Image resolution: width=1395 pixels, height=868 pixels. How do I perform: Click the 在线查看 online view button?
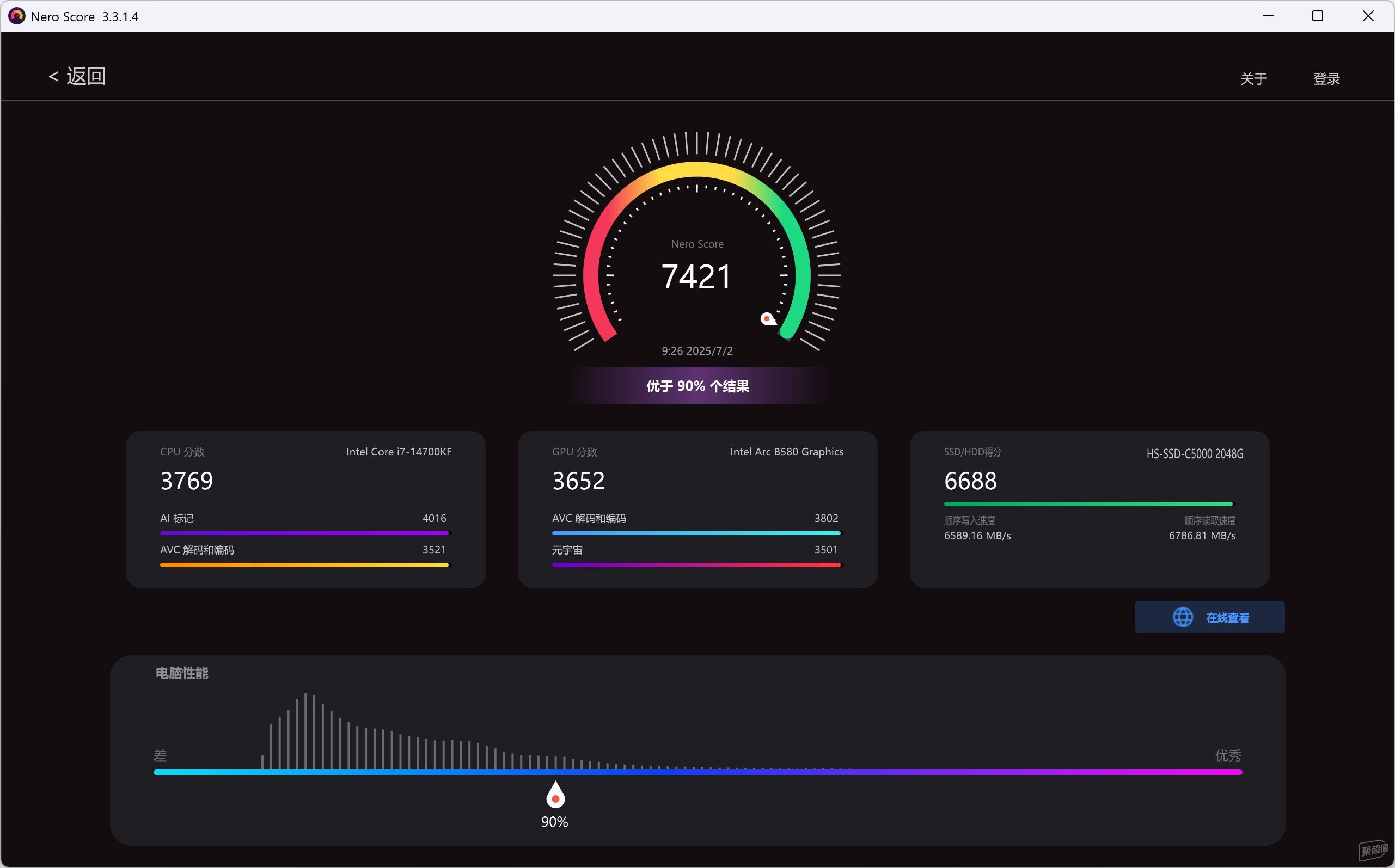click(x=1209, y=617)
